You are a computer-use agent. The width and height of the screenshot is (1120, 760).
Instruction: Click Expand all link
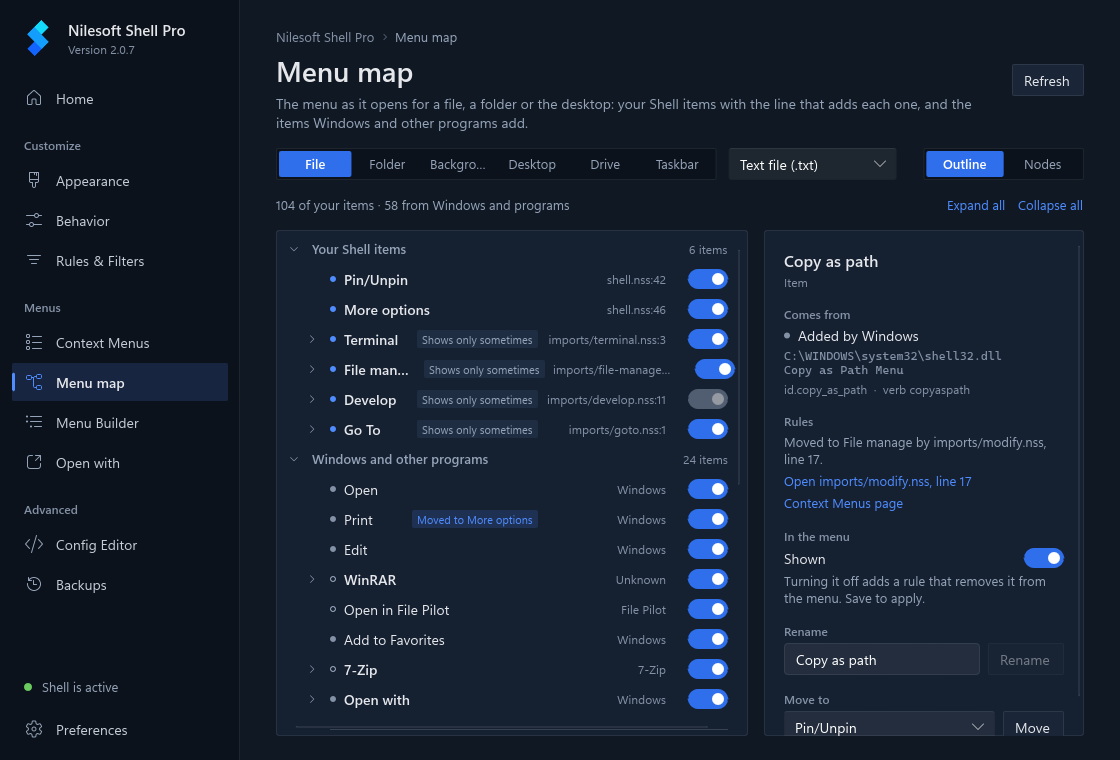click(x=976, y=206)
